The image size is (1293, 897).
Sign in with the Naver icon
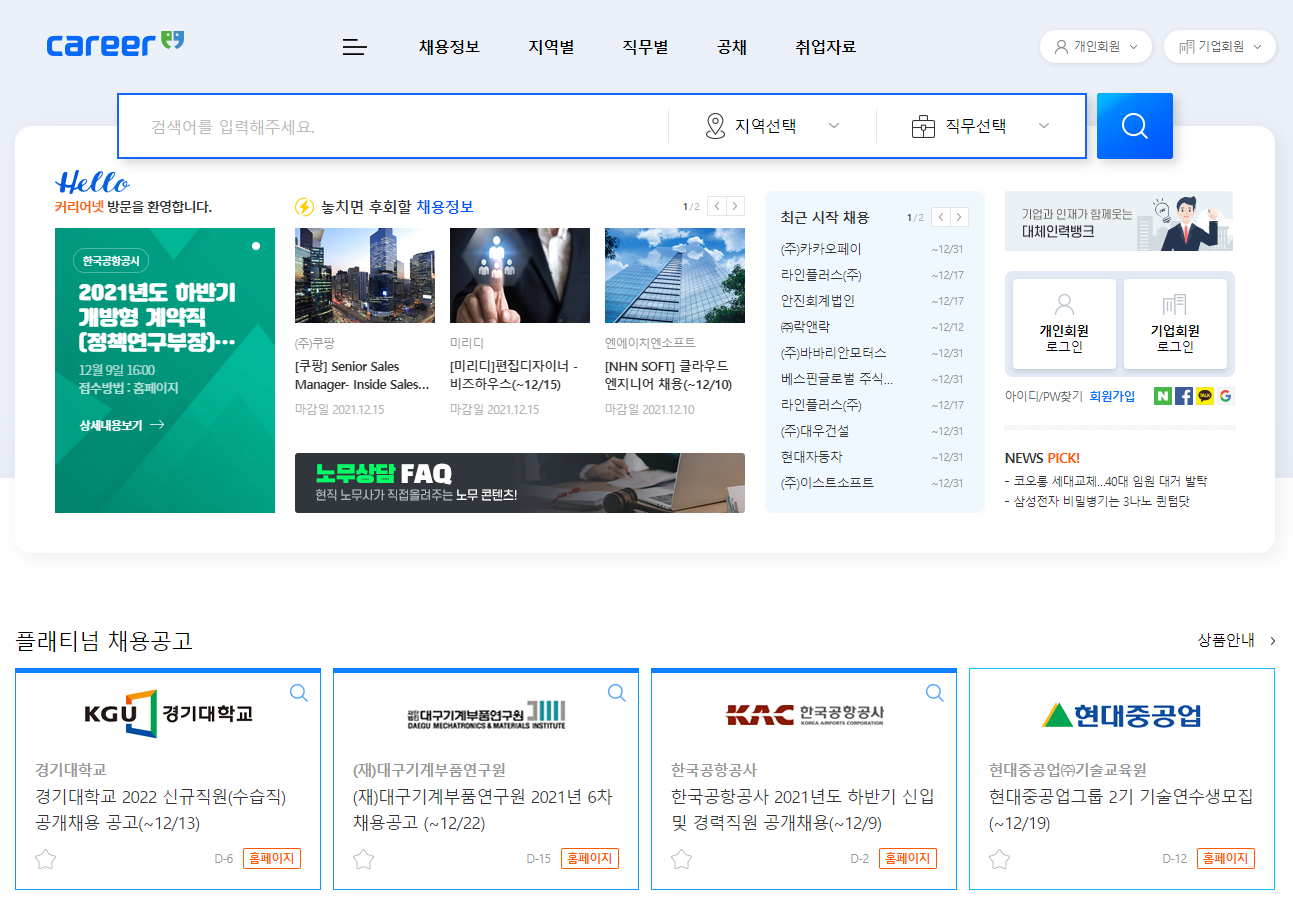pos(1163,396)
